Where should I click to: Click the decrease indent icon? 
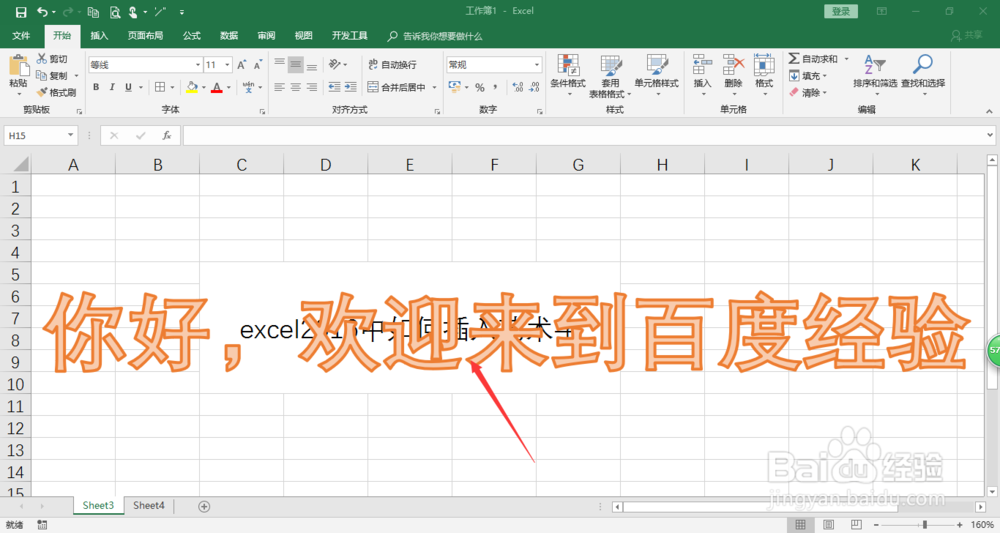pyautogui.click(x=334, y=87)
